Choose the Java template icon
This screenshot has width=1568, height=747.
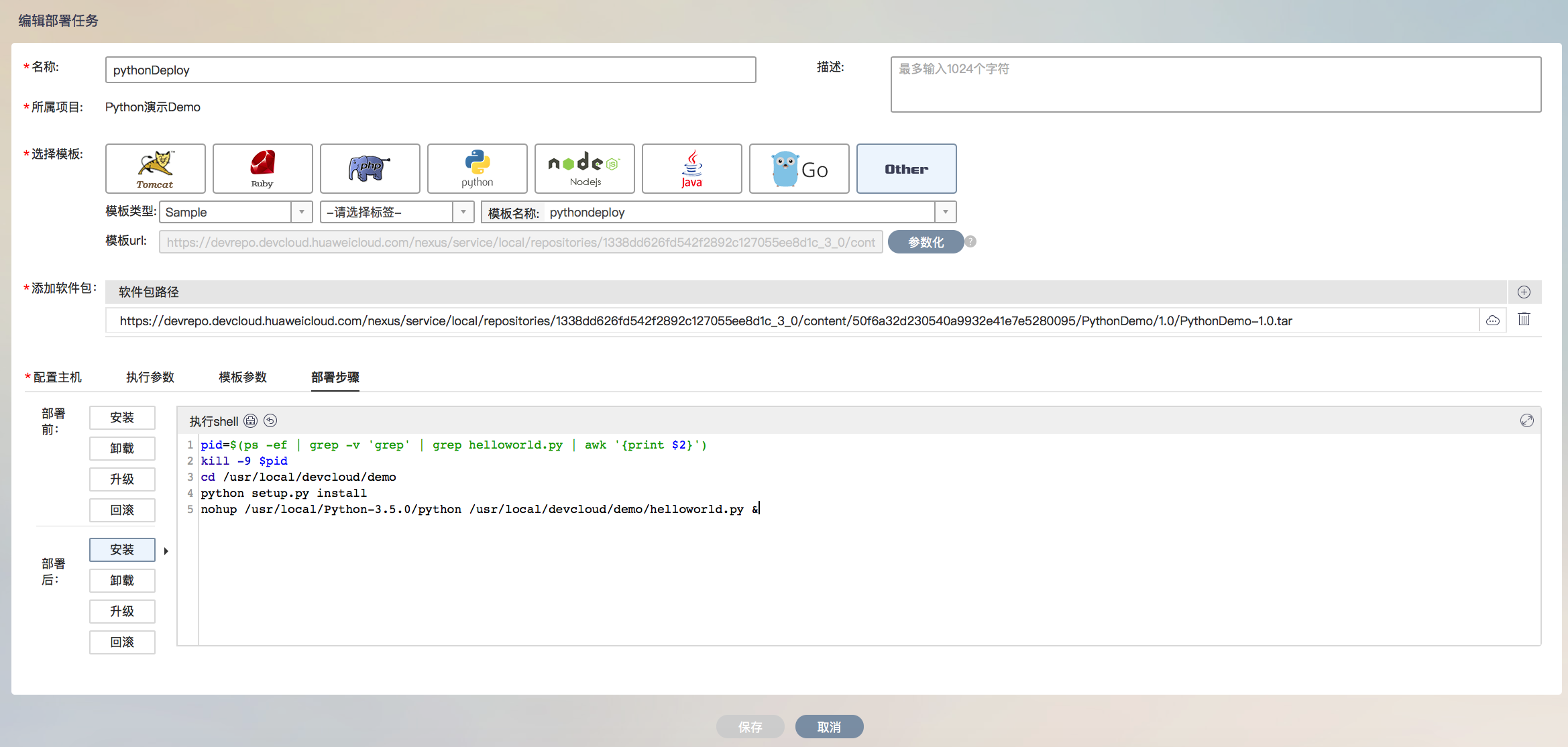coord(691,168)
